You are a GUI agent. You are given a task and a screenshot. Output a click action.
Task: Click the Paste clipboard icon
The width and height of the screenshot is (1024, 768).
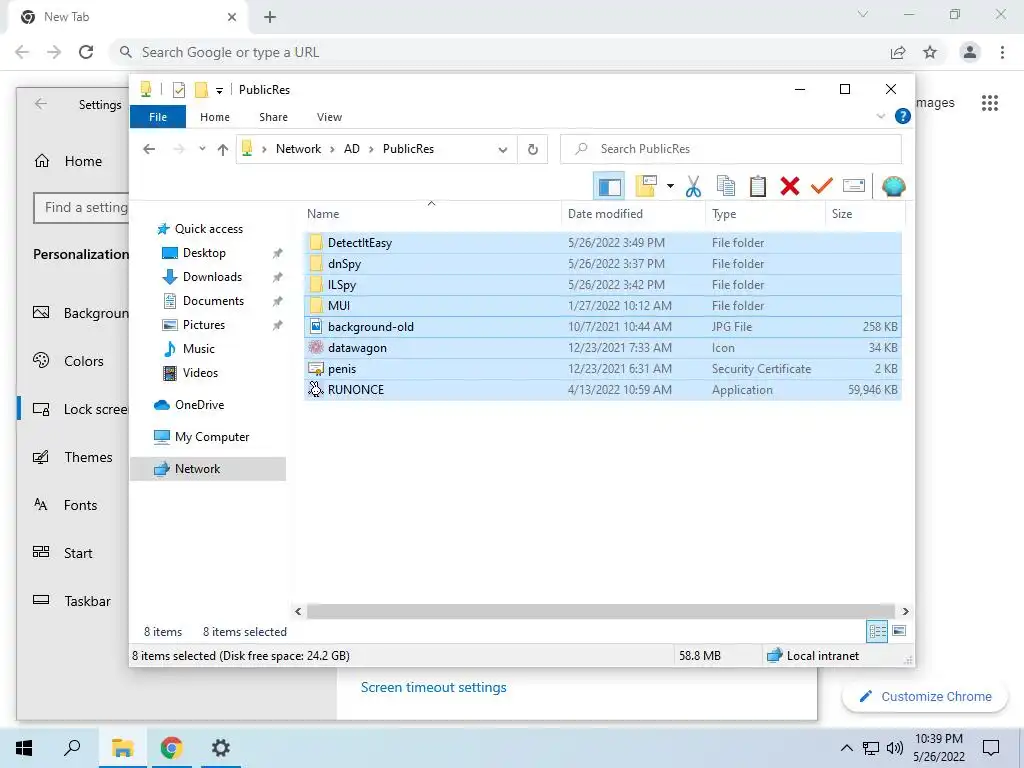(758, 186)
